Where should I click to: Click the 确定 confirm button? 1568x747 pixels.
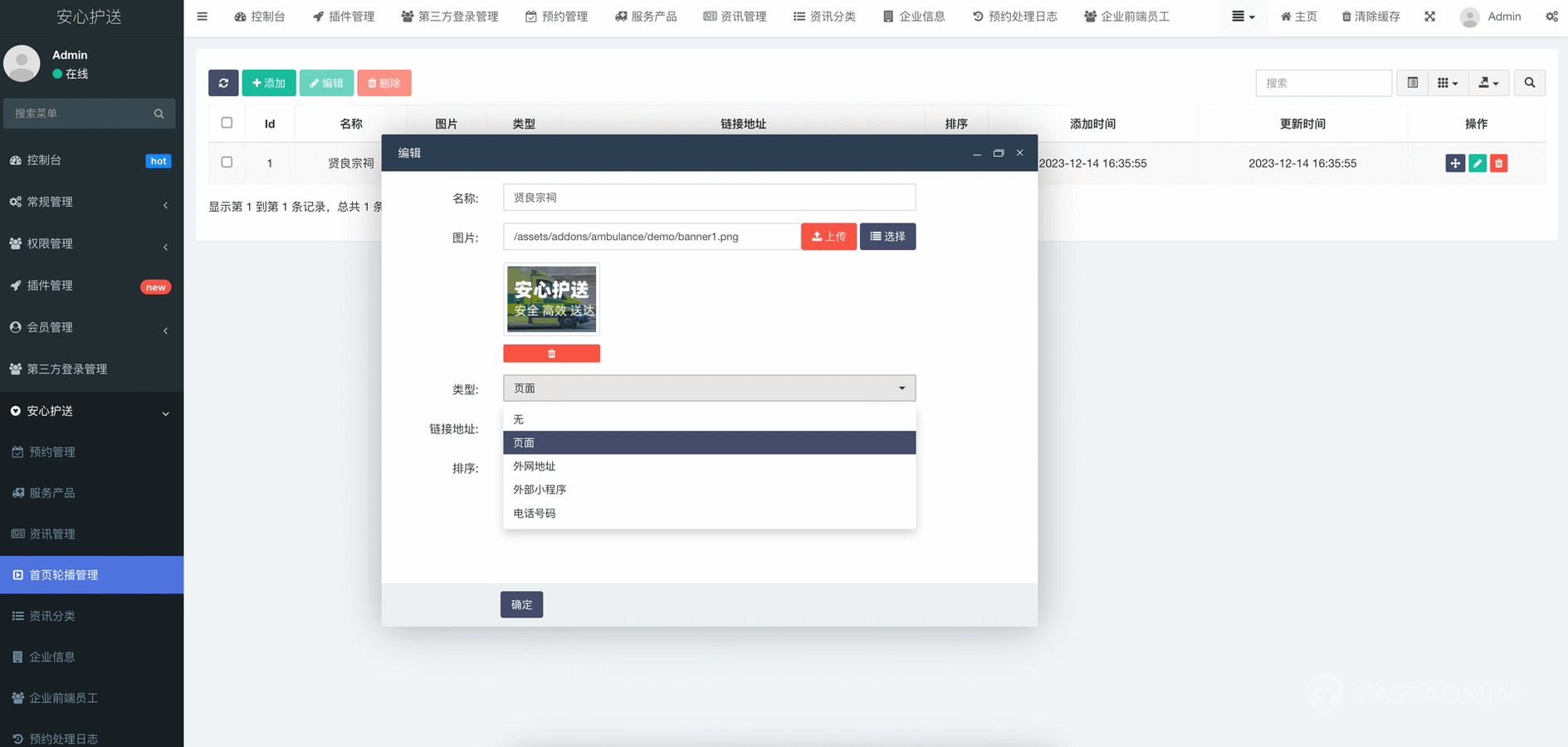coord(521,605)
